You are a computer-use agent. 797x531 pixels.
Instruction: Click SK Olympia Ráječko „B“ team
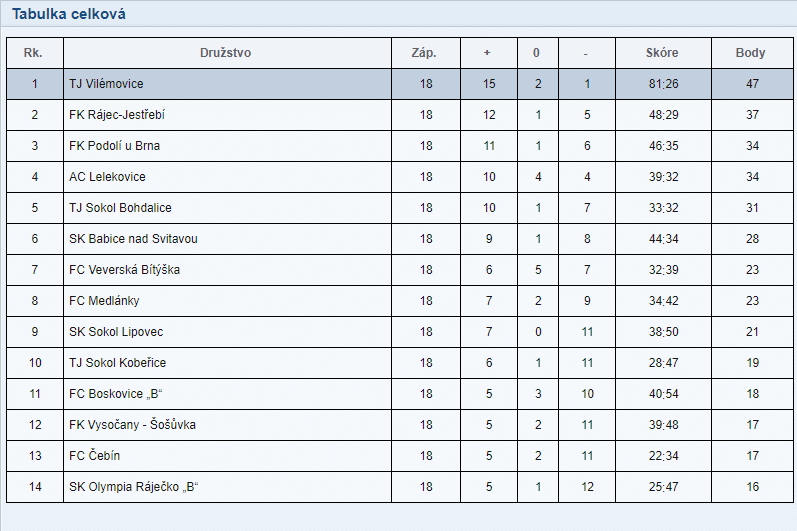(x=134, y=487)
